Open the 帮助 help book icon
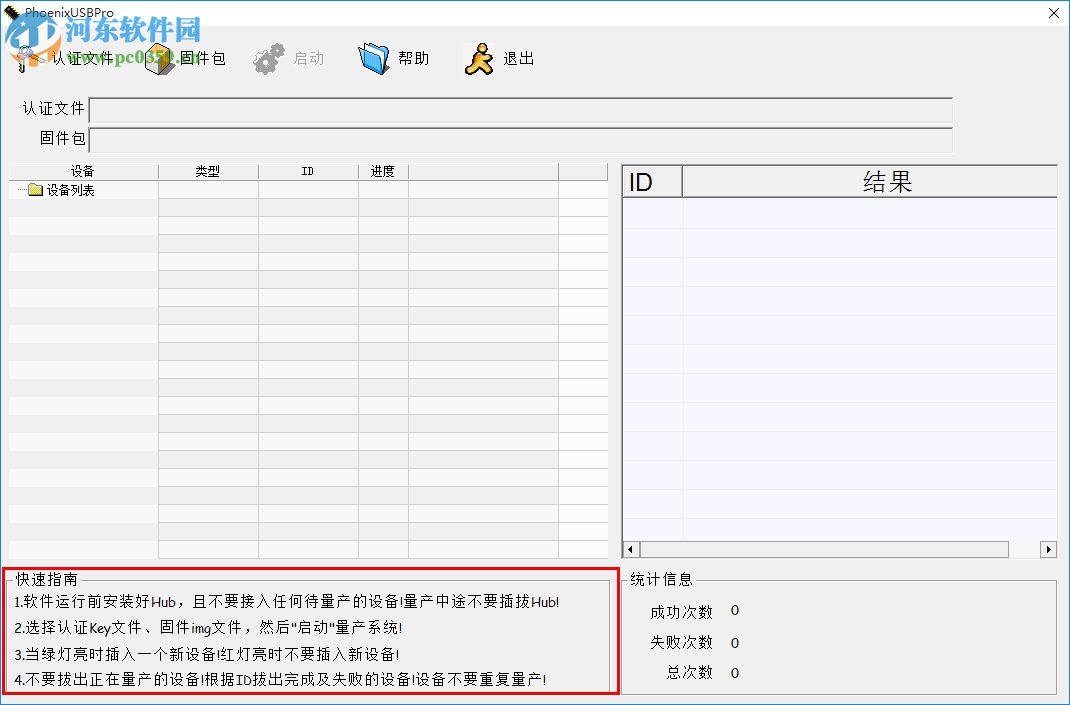 click(x=375, y=57)
